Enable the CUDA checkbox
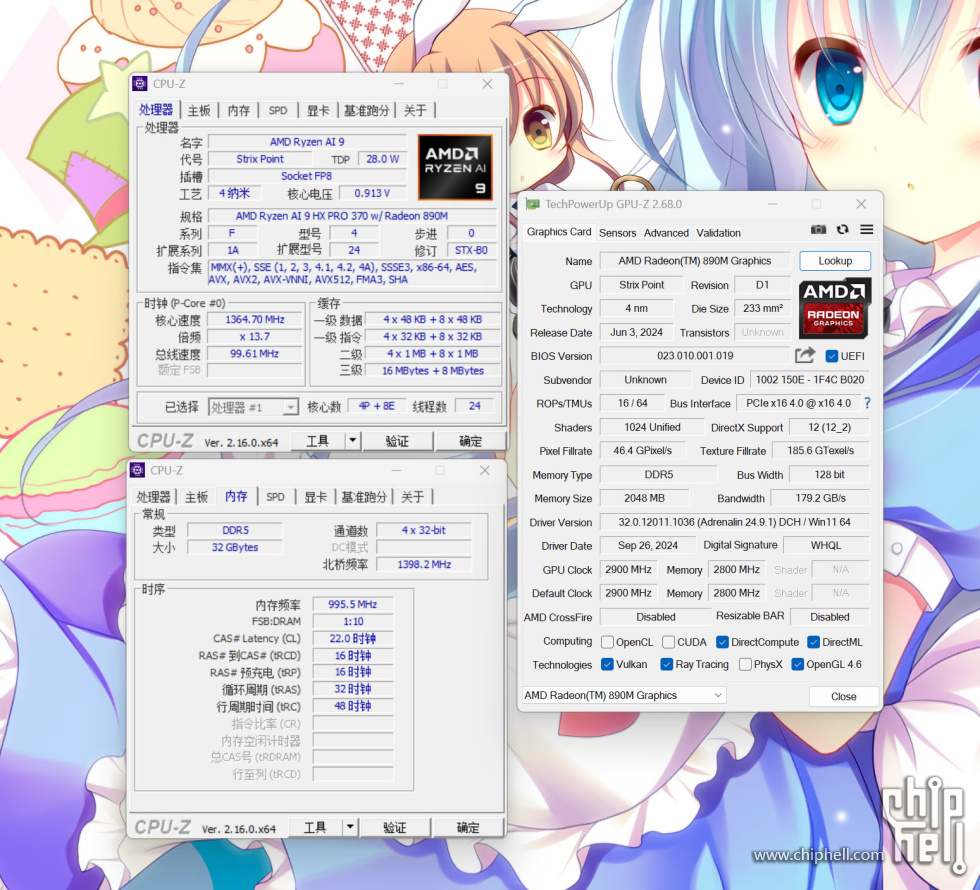 click(x=668, y=642)
